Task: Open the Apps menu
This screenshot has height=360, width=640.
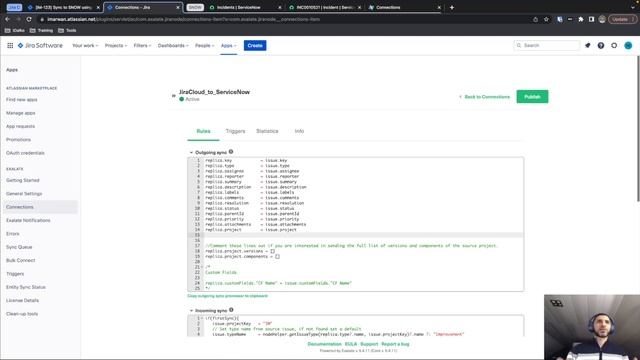Action: click(x=228, y=45)
